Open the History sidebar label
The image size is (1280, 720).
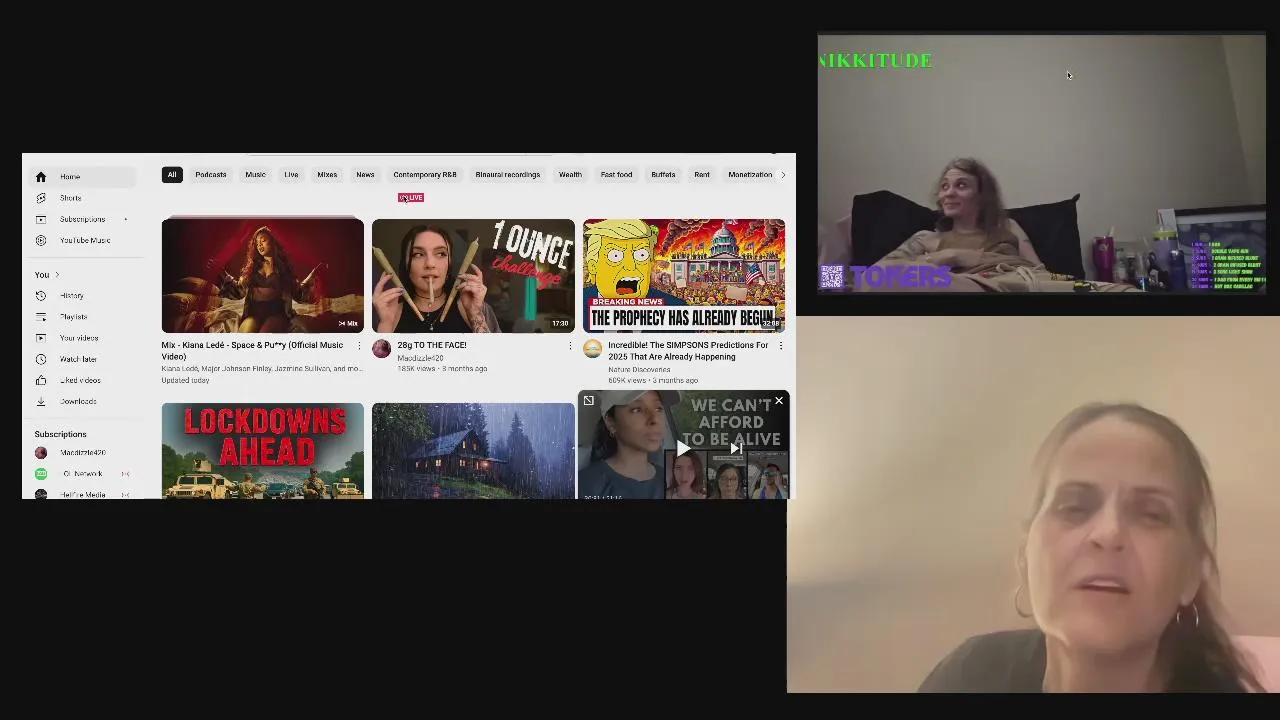pos(72,296)
